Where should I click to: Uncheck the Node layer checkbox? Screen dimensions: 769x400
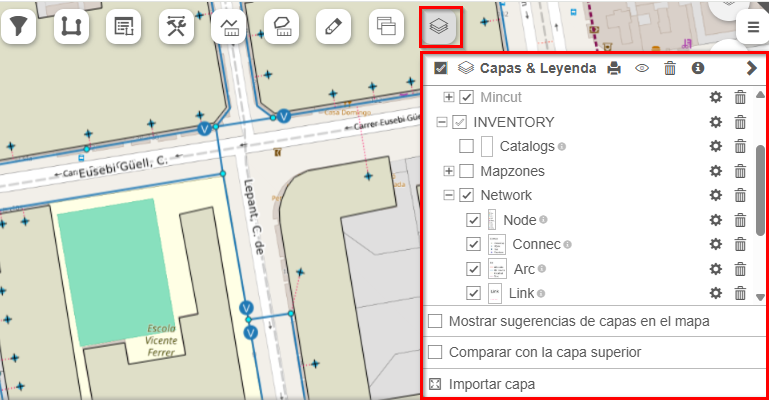coord(474,220)
